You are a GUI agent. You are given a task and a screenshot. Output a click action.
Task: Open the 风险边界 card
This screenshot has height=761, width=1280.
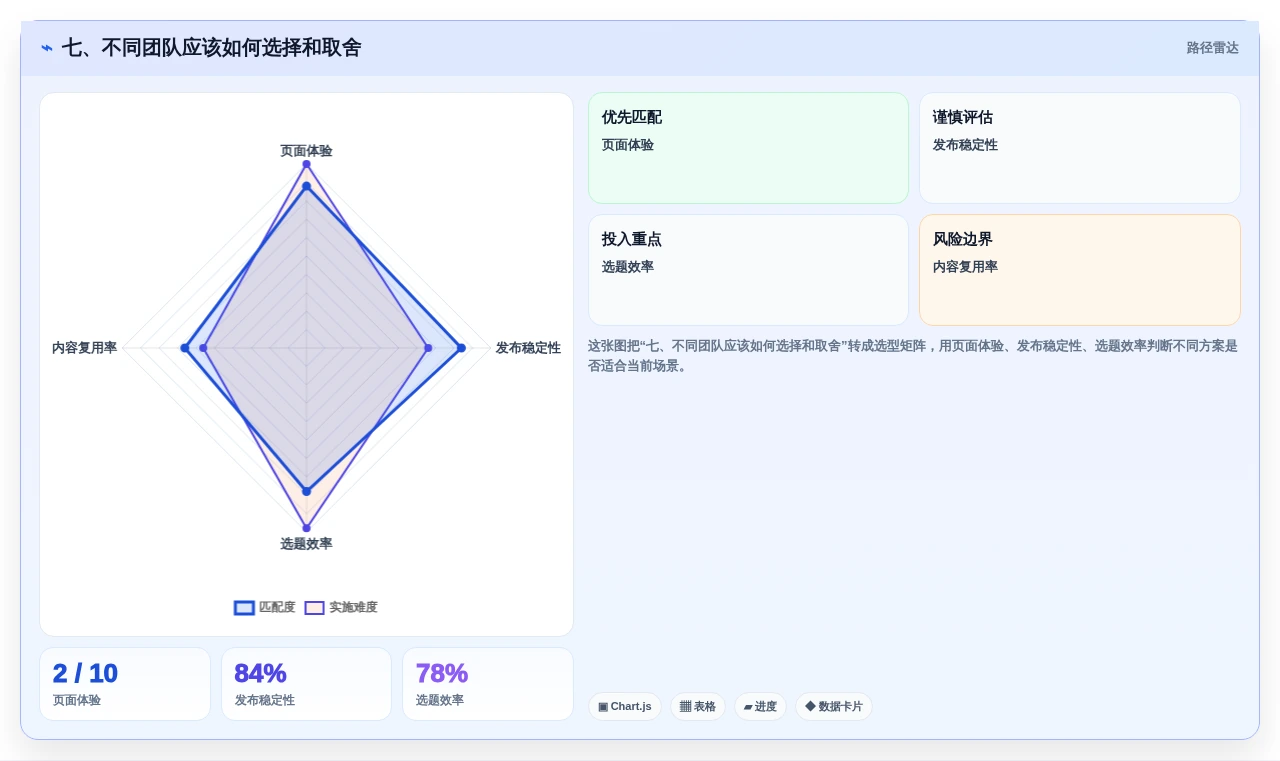click(x=1080, y=270)
